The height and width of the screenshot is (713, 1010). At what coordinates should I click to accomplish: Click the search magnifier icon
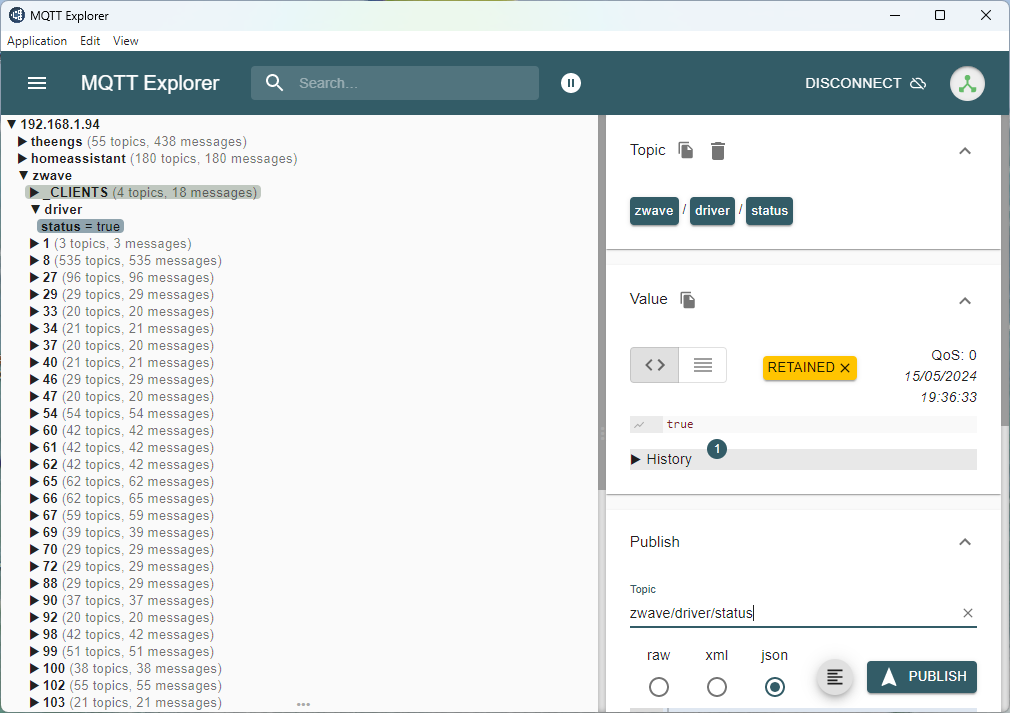pyautogui.click(x=274, y=83)
